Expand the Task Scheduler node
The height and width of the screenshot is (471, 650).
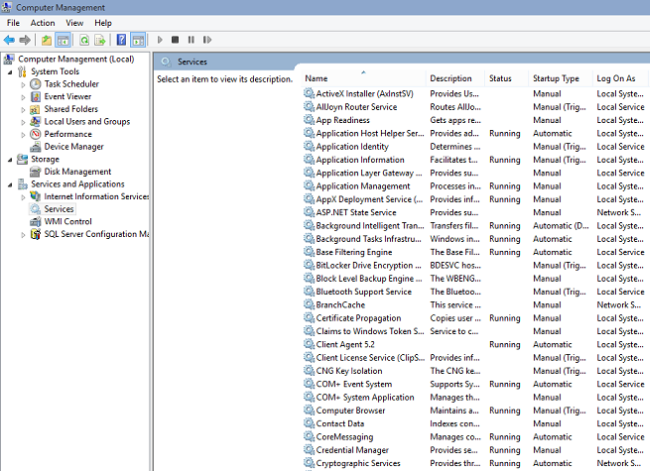pyautogui.click(x=23, y=85)
